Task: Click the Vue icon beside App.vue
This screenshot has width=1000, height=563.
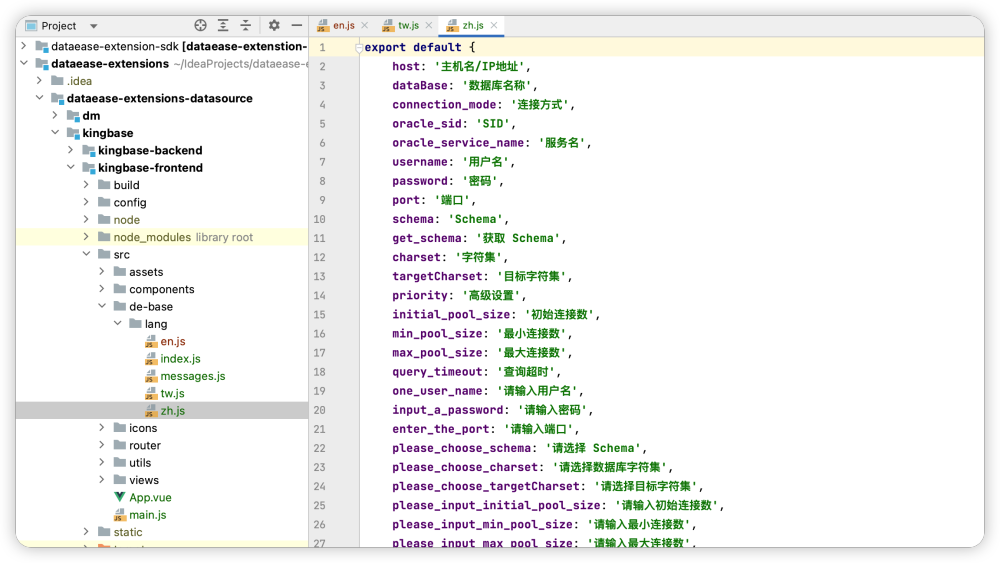Action: [x=119, y=497]
